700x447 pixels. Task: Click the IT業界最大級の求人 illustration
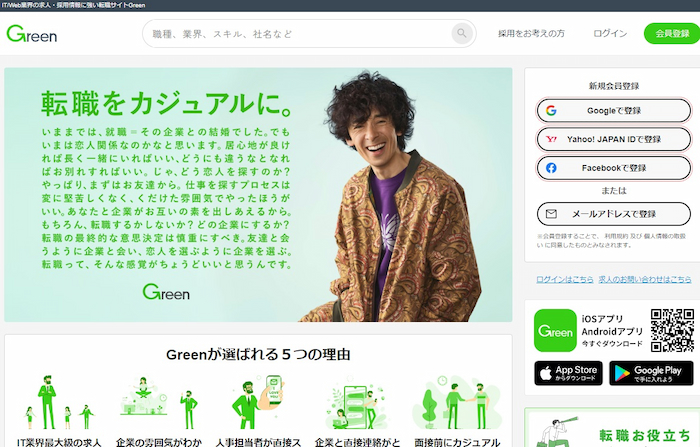[59, 402]
